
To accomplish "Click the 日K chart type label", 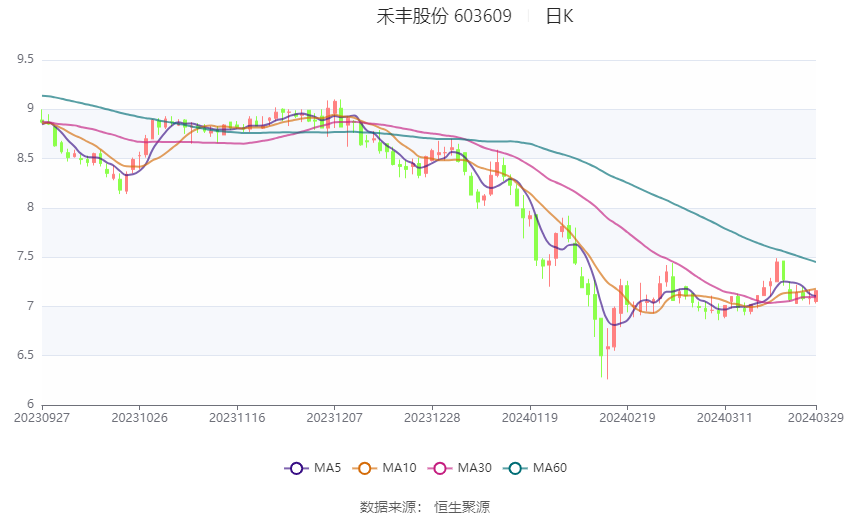I will tap(559, 16).
